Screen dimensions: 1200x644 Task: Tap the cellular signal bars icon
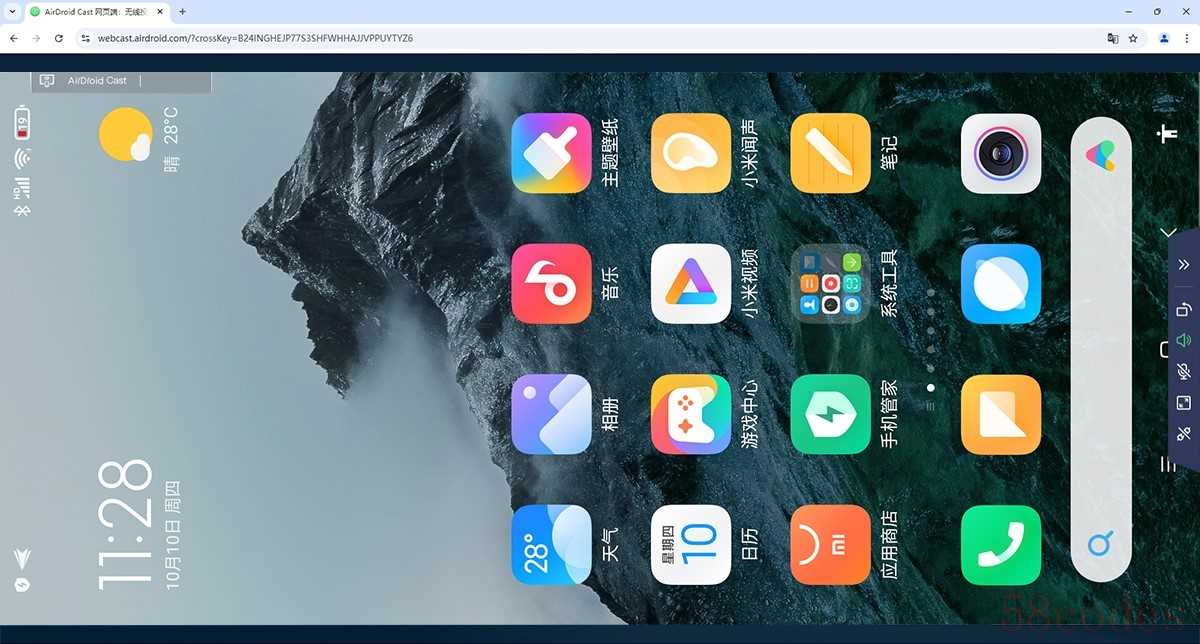pos(21,187)
